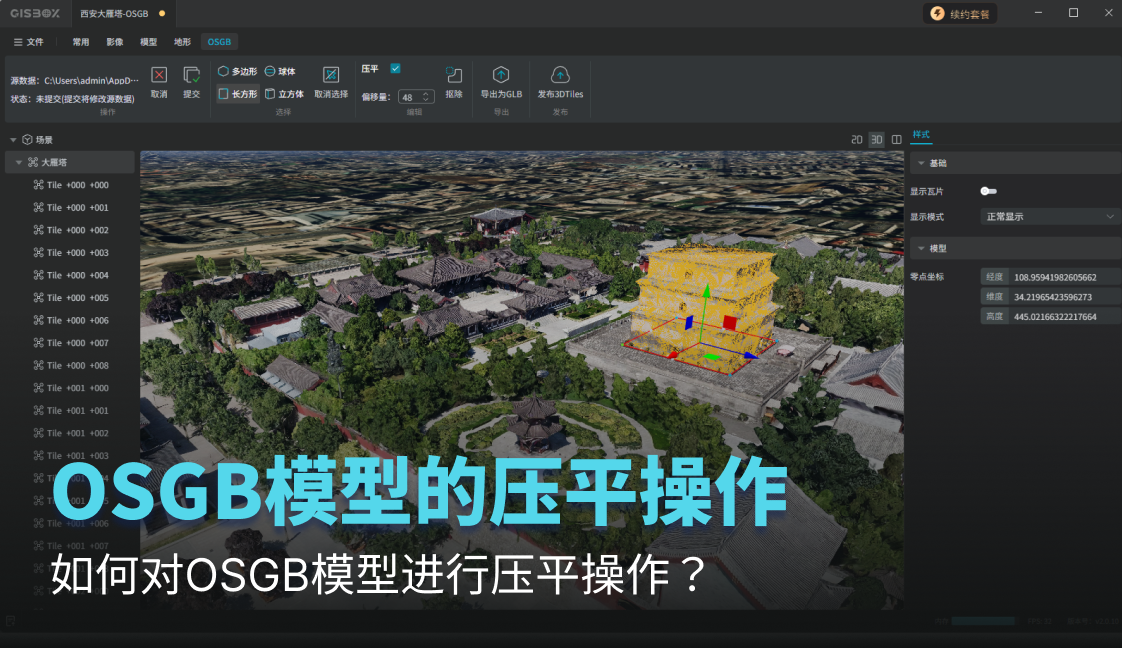Select the 球体 sphere selection tool
This screenshot has height=648, width=1122.
pos(281,71)
